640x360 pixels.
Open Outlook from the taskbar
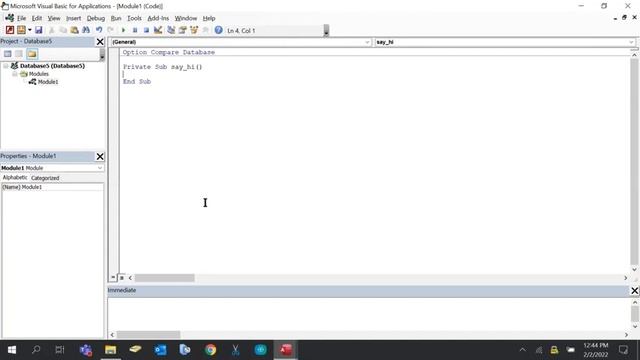[x=160, y=350]
